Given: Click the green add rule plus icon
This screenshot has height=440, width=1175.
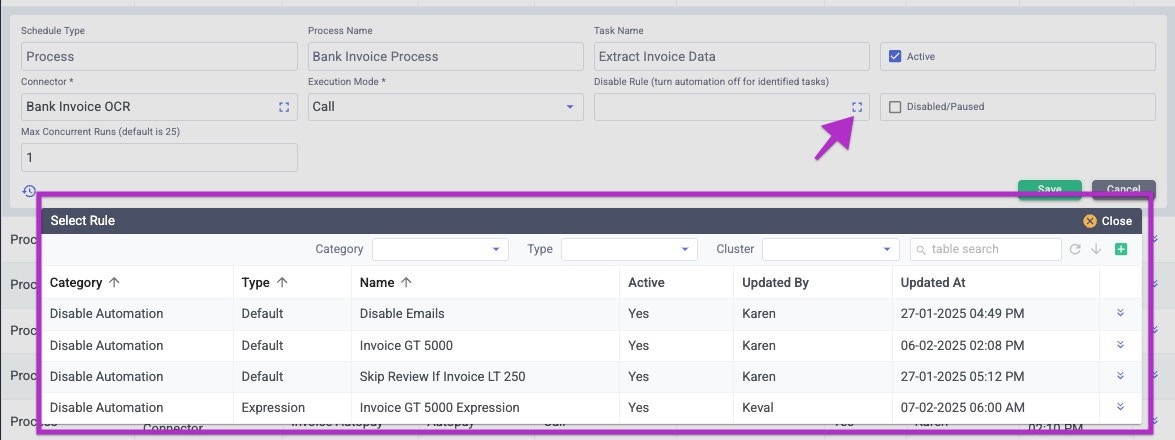Looking at the screenshot, I should (x=1120, y=249).
